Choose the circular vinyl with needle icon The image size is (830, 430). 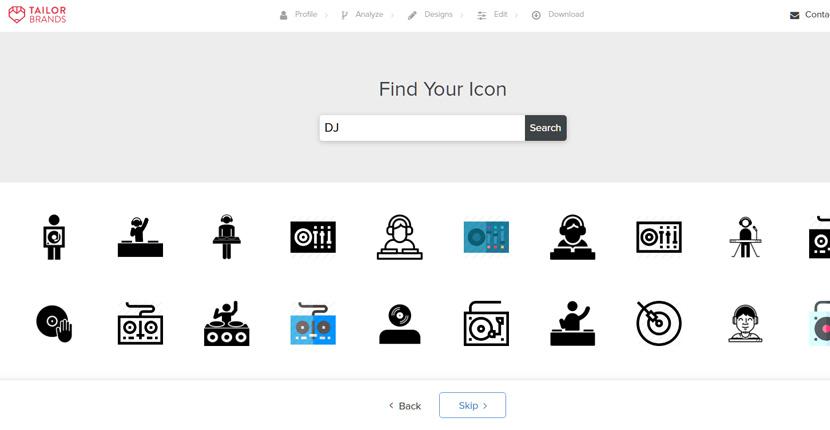659,323
